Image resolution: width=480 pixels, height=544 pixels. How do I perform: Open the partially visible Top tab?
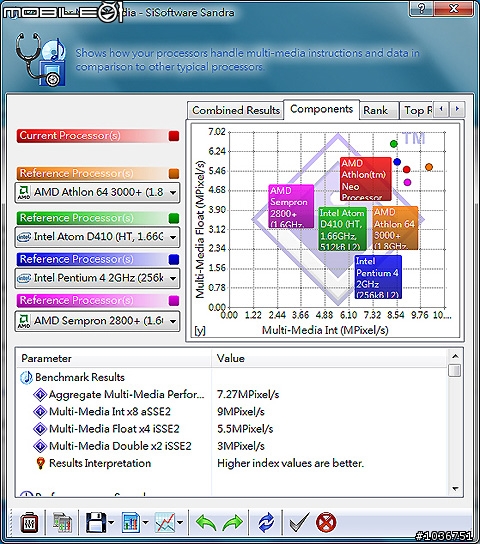tap(418, 111)
